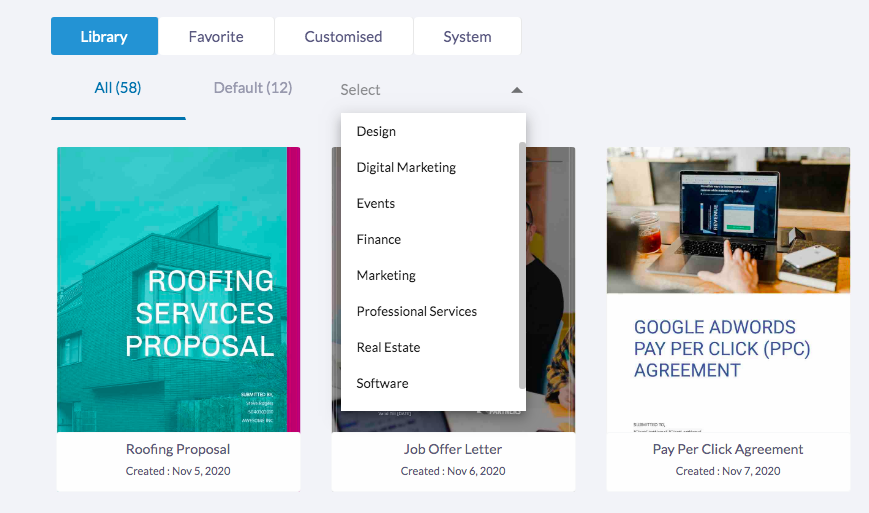Click 'Created : Nov 7, 2020' text
The image size is (869, 513).
point(728,471)
